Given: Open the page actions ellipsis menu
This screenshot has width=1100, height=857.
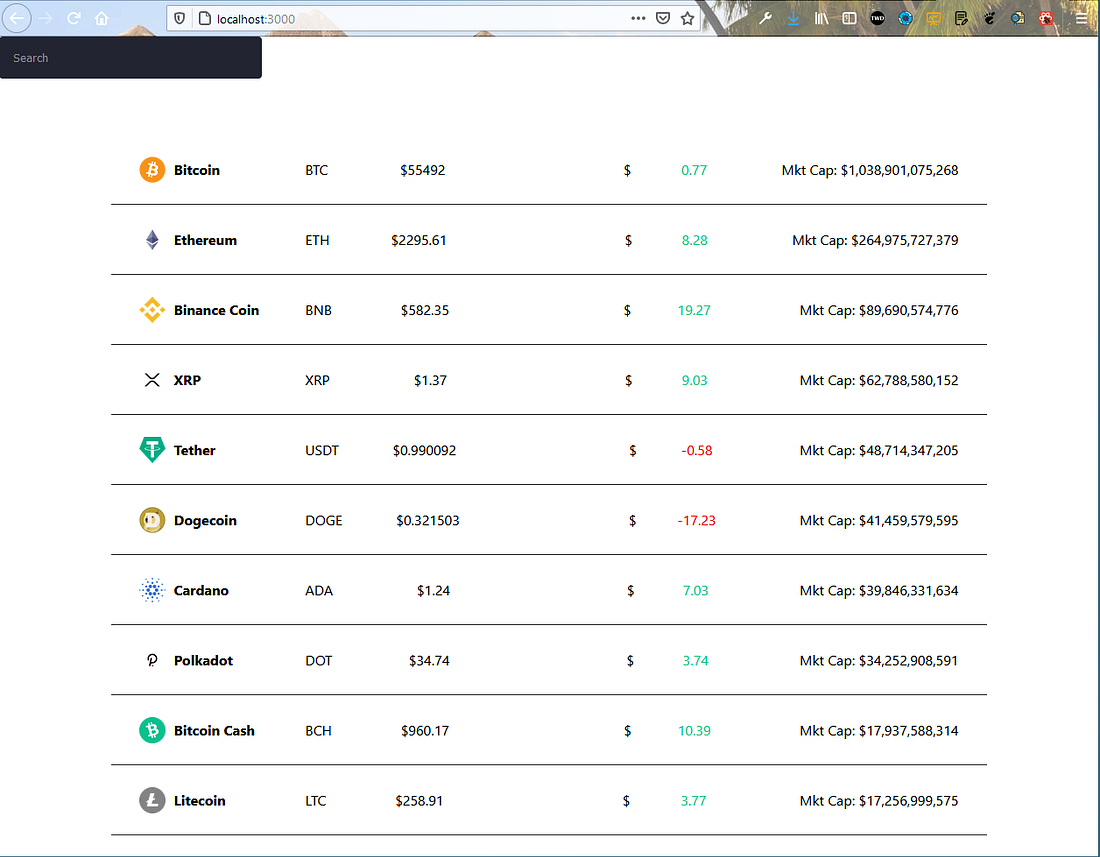Looking at the screenshot, I should pyautogui.click(x=638, y=18).
